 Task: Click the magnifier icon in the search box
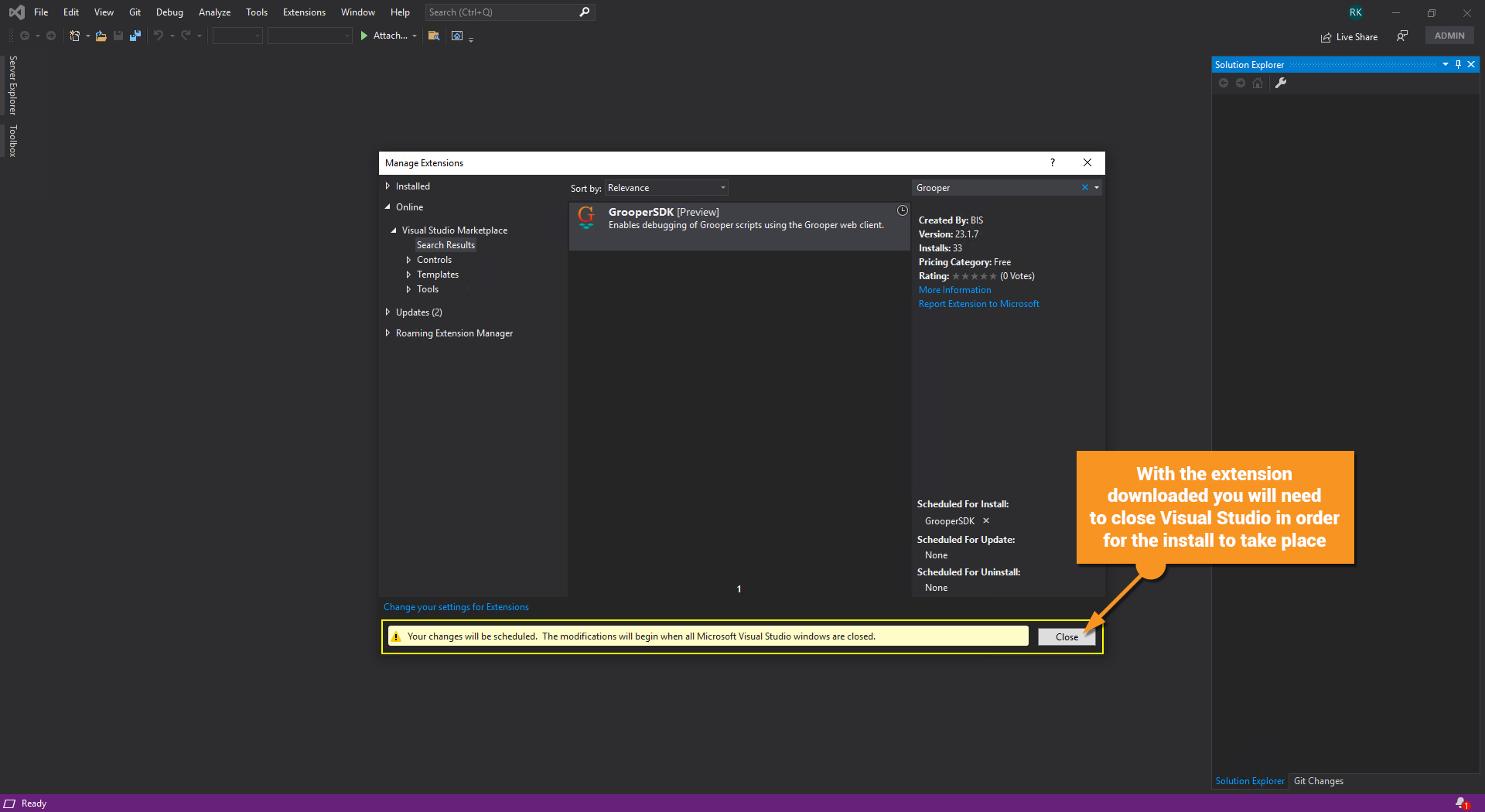(x=585, y=12)
